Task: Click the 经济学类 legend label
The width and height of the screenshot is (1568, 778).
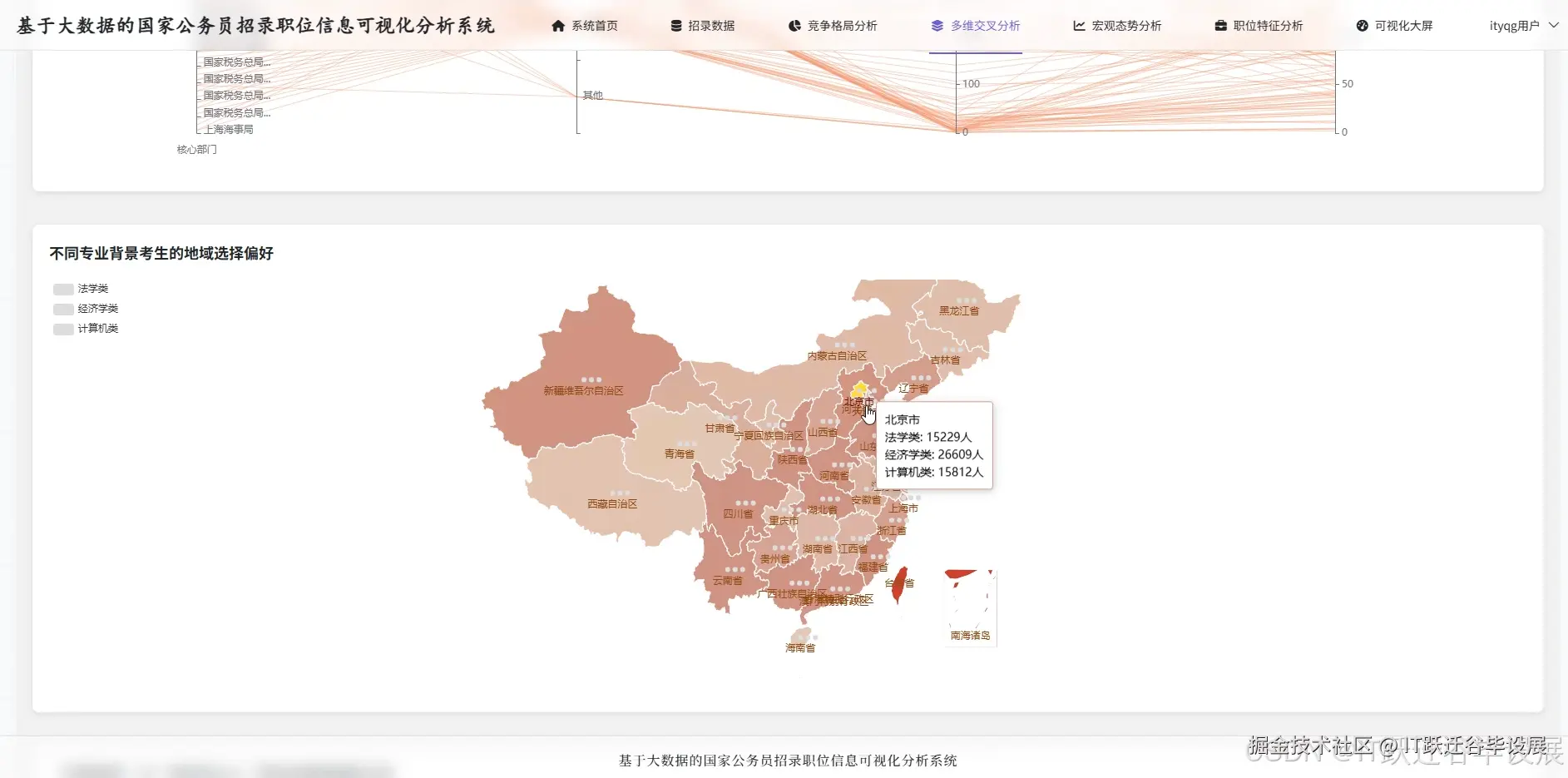Action: click(x=98, y=309)
